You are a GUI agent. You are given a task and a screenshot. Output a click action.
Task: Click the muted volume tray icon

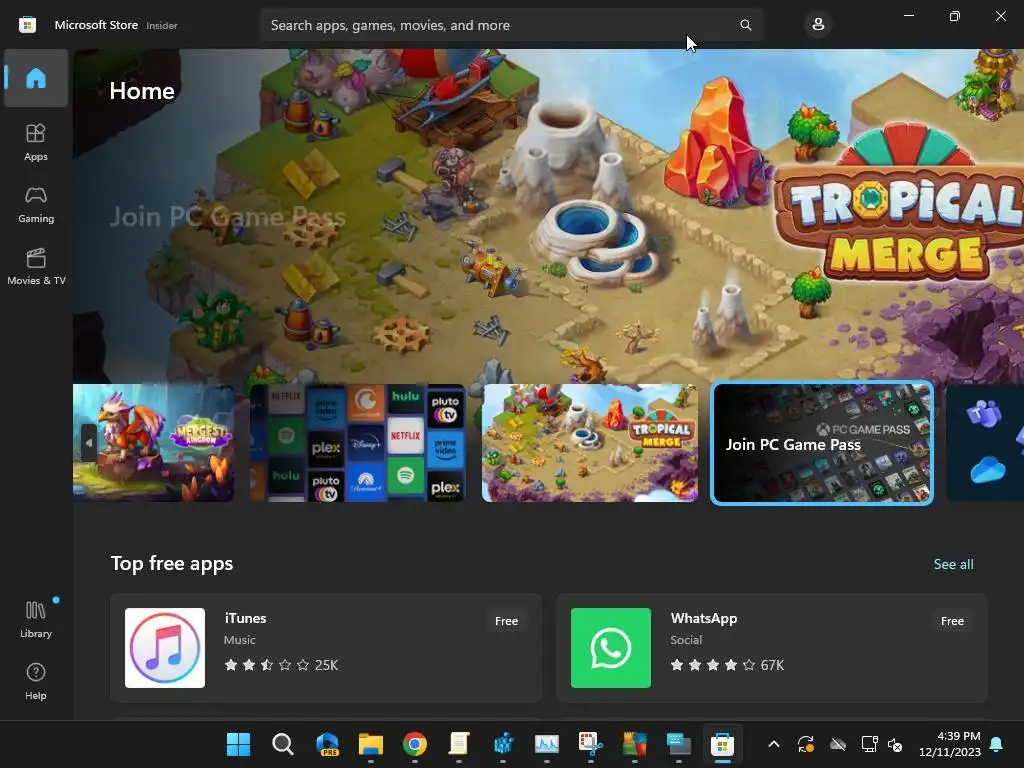[895, 744]
